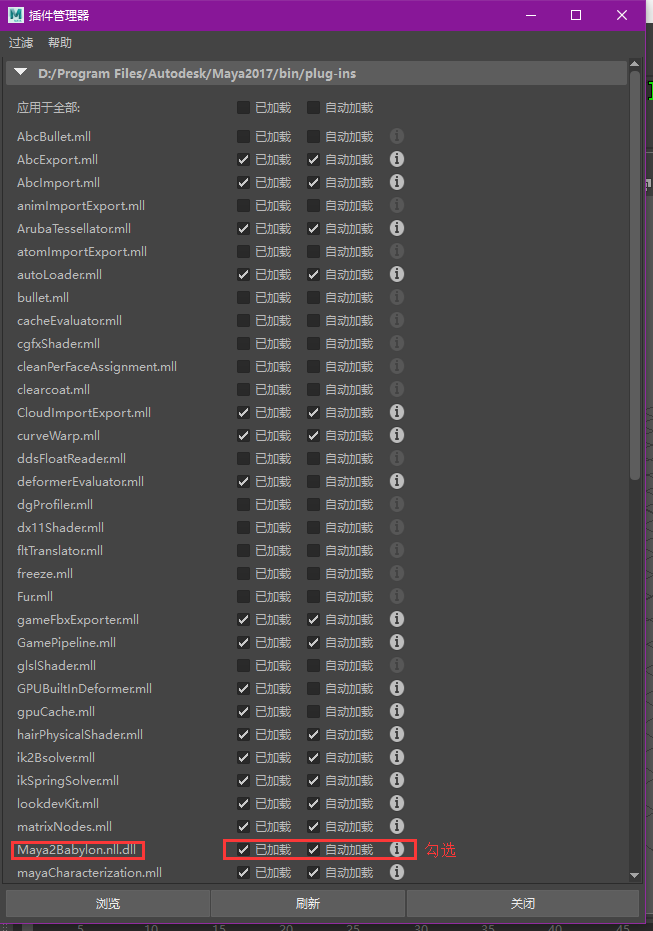
Task: Enable auto-load for GPUBuiltInDeformer.mll
Action: tap(314, 688)
